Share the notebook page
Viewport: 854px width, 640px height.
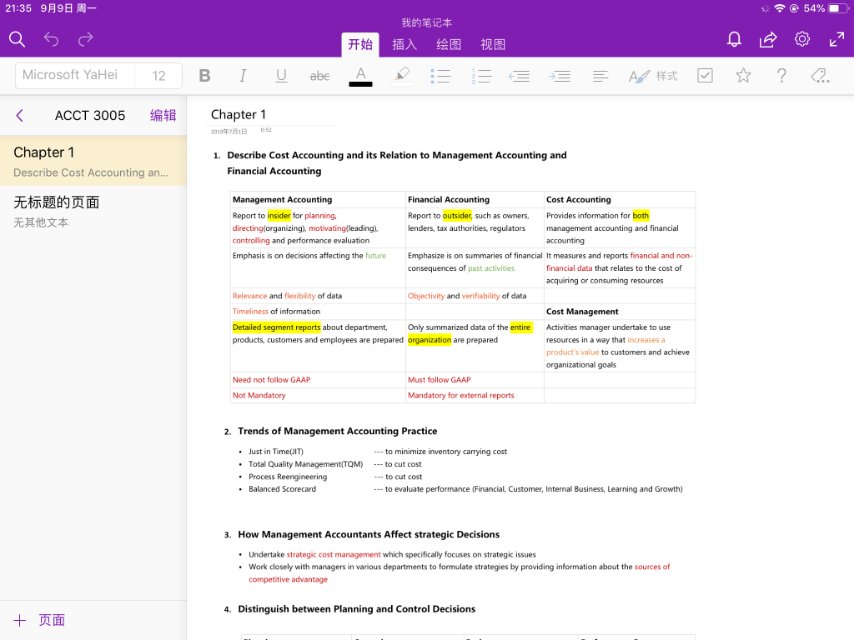tap(768, 39)
